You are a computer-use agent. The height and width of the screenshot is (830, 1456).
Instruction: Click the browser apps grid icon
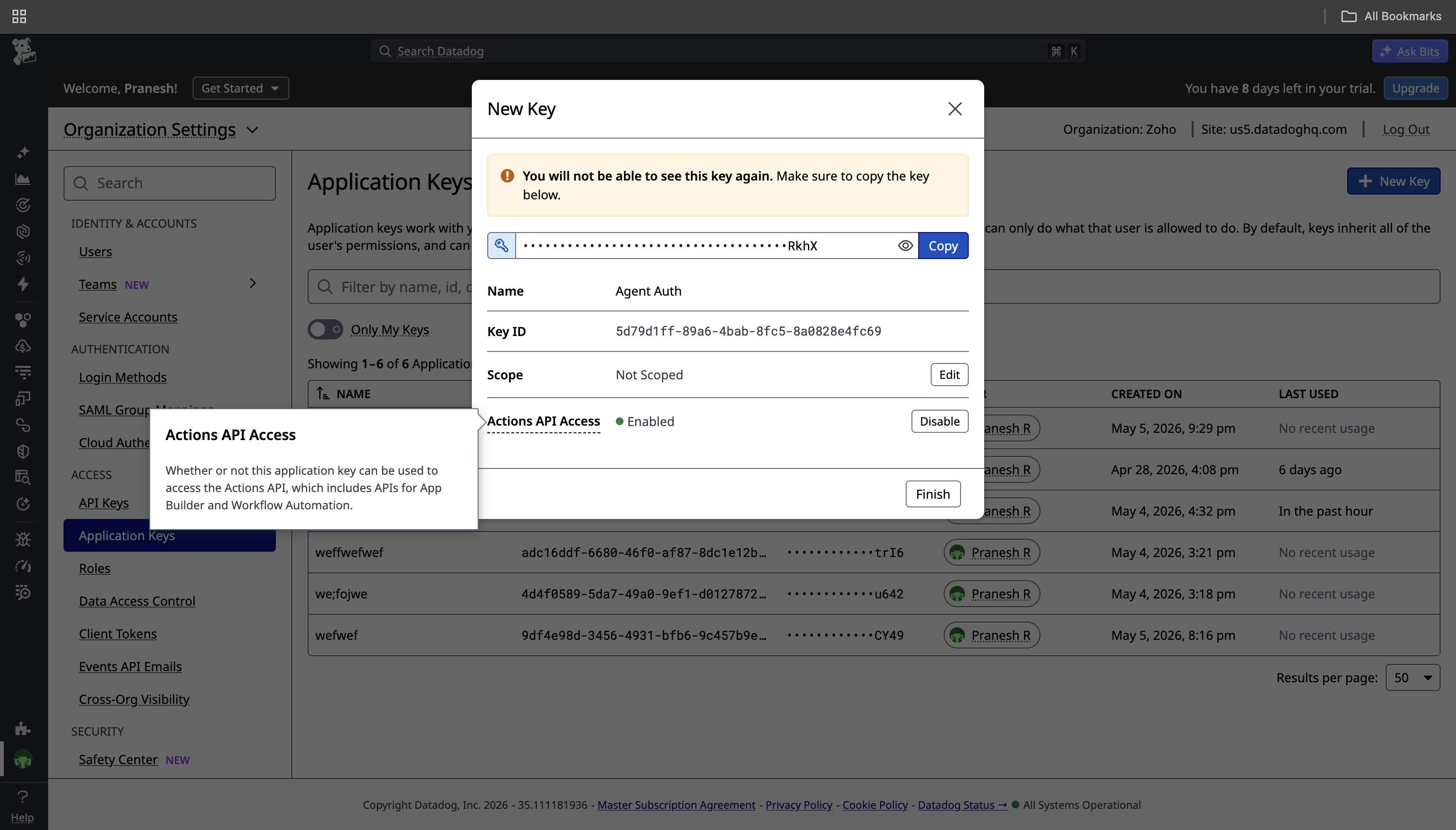click(19, 16)
